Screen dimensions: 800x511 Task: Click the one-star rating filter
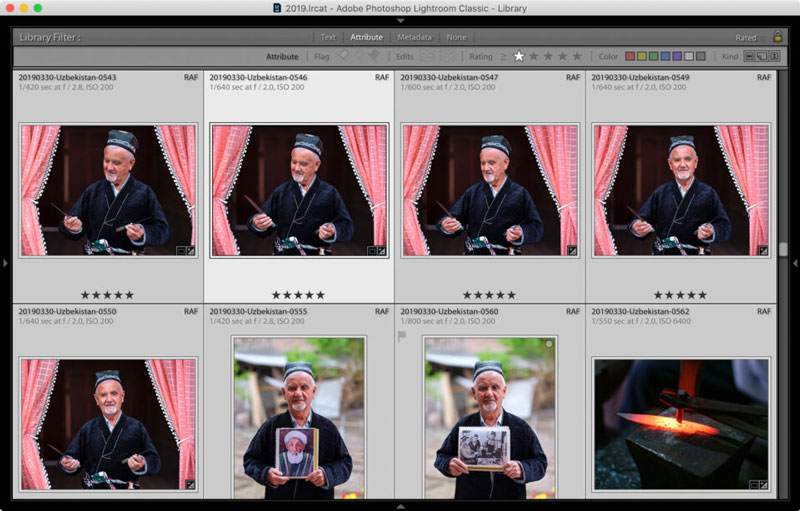pyautogui.click(x=519, y=57)
